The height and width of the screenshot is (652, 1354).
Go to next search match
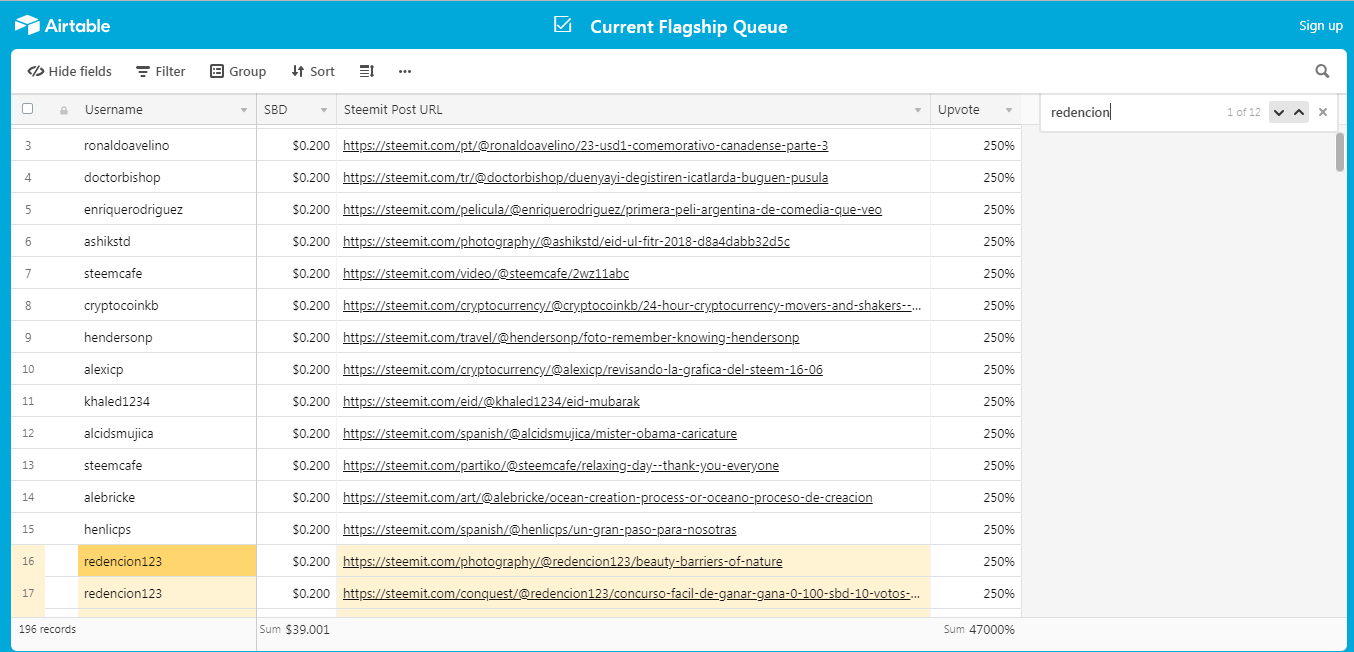(x=1279, y=112)
